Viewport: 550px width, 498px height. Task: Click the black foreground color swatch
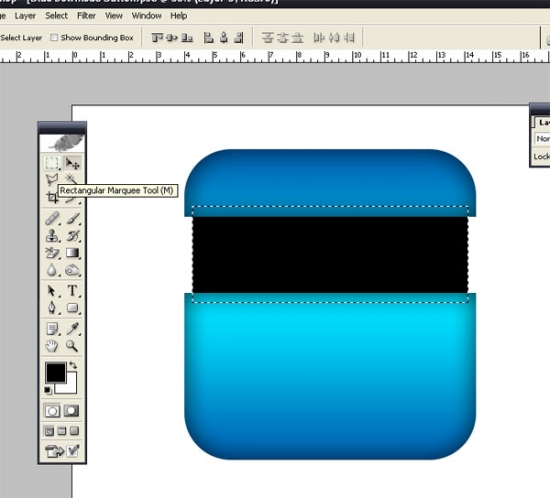pyautogui.click(x=55, y=372)
